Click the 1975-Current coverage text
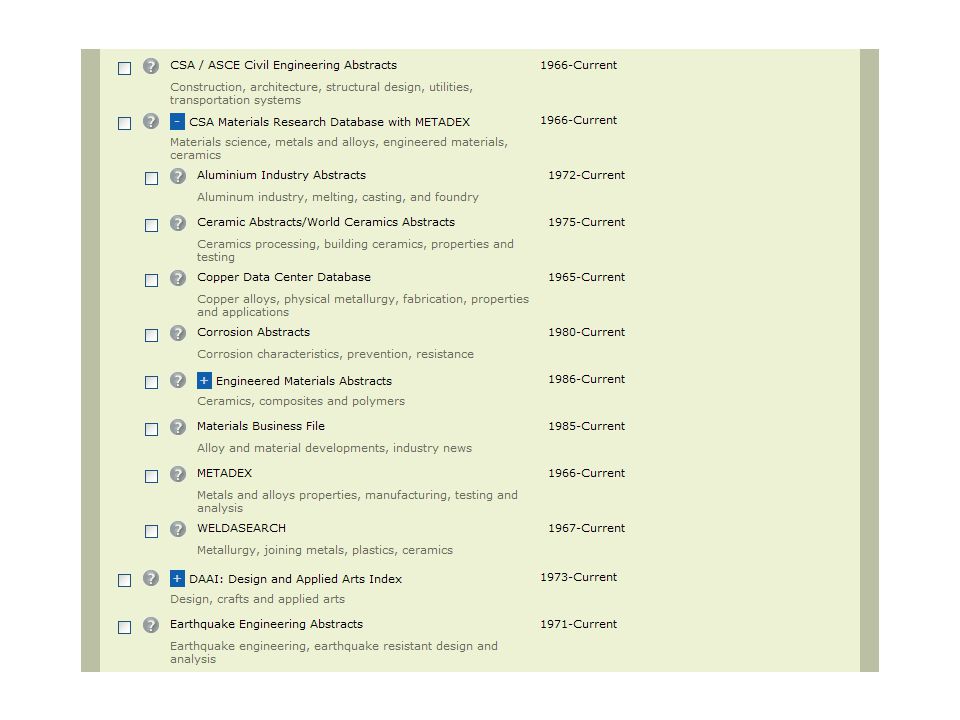The height and width of the screenshot is (720, 960). point(587,222)
